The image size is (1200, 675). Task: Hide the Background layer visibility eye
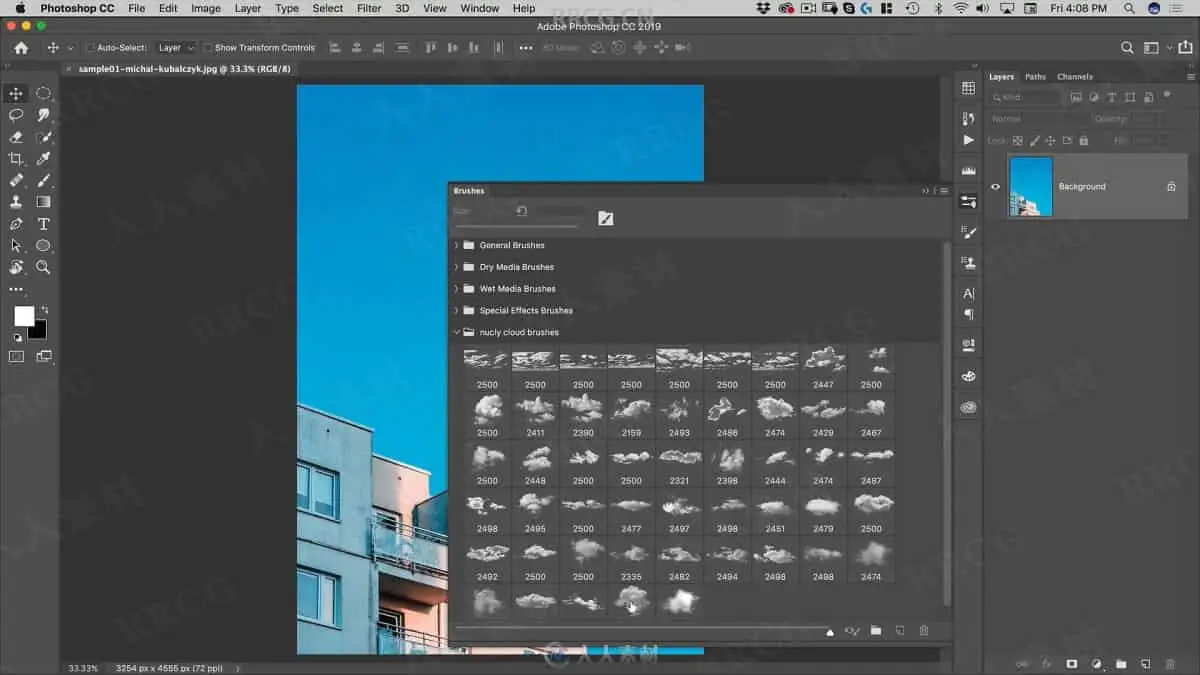pos(995,186)
